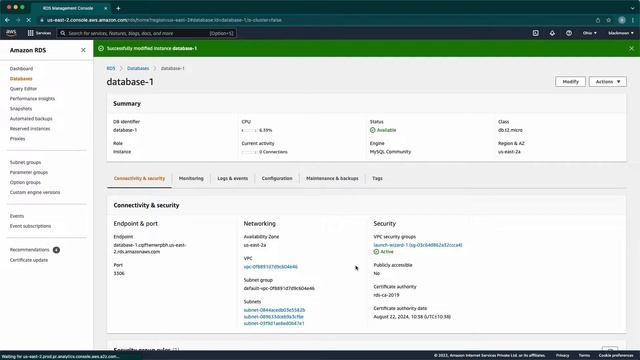The width and height of the screenshot is (640, 360).
Task: Open the third subnet link under Subnets
Action: pyautogui.click(x=274, y=323)
